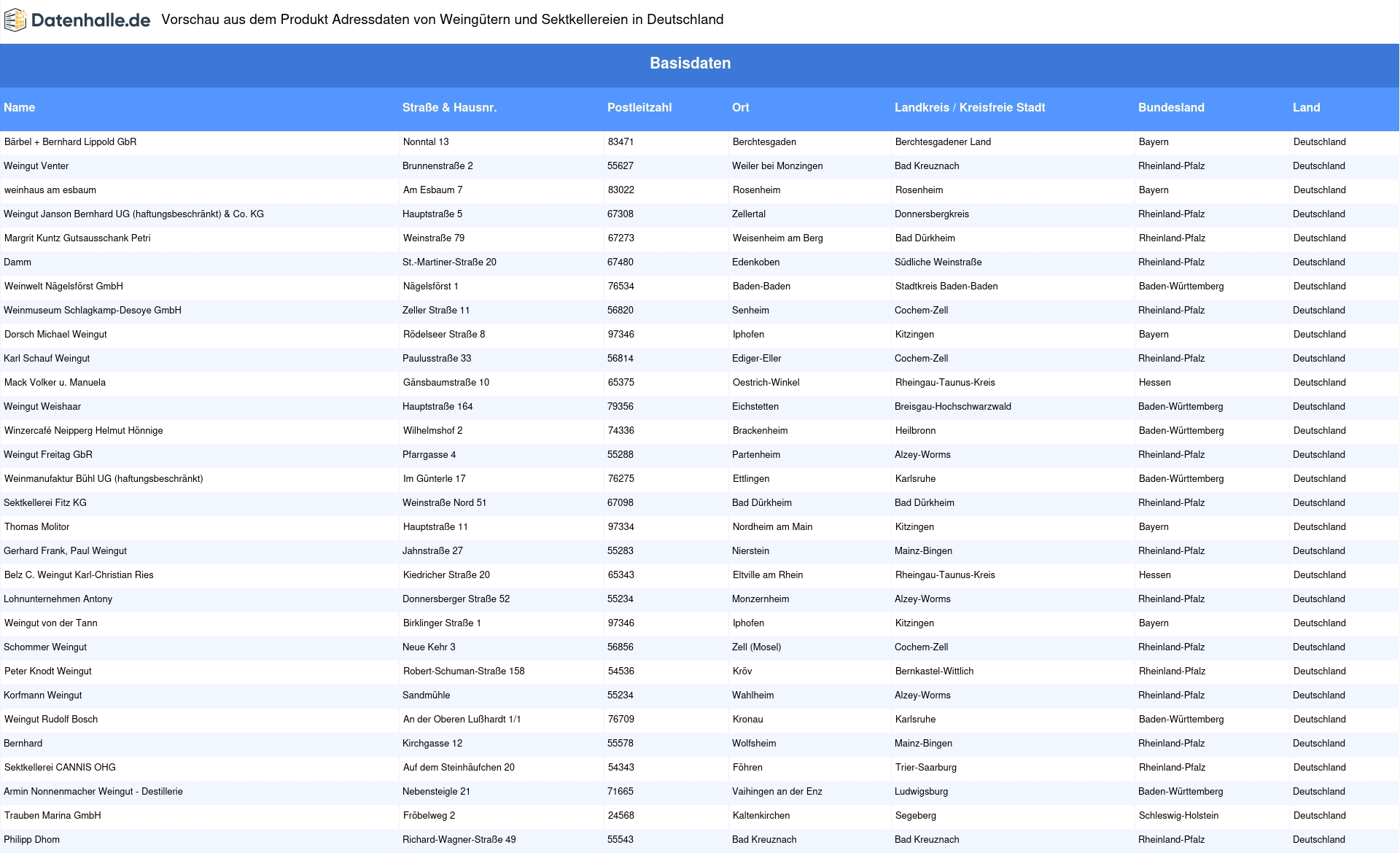The image size is (1400, 853).
Task: Select address Richard-Wagner-Straße 49
Action: [x=459, y=840]
